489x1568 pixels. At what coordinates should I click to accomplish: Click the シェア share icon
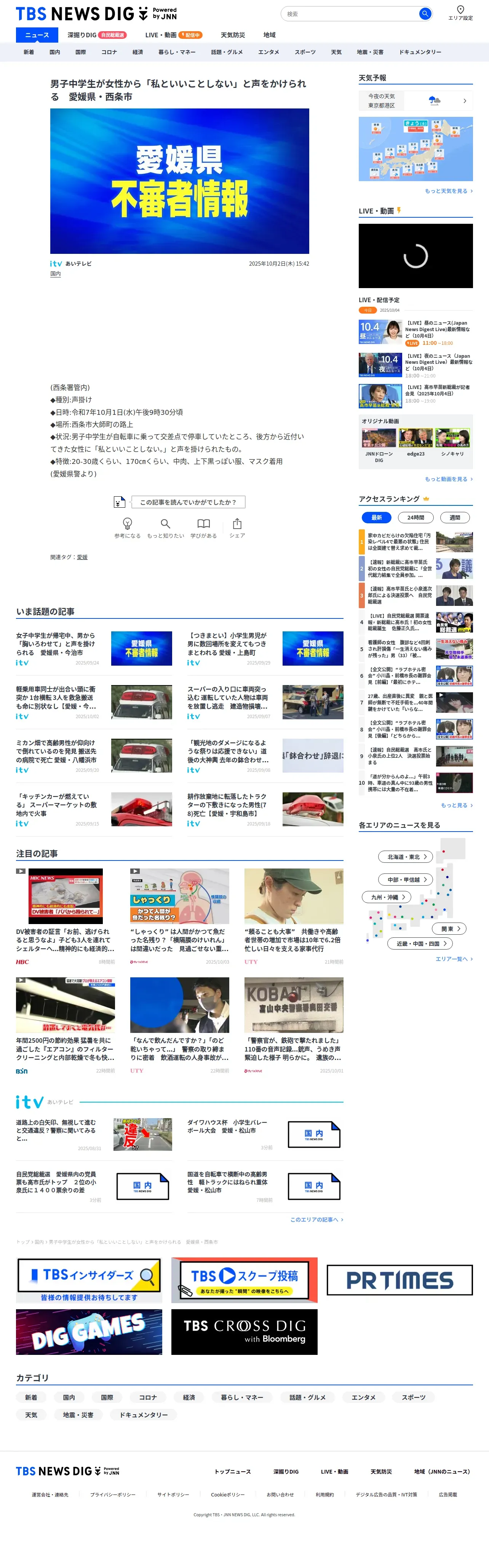(237, 523)
